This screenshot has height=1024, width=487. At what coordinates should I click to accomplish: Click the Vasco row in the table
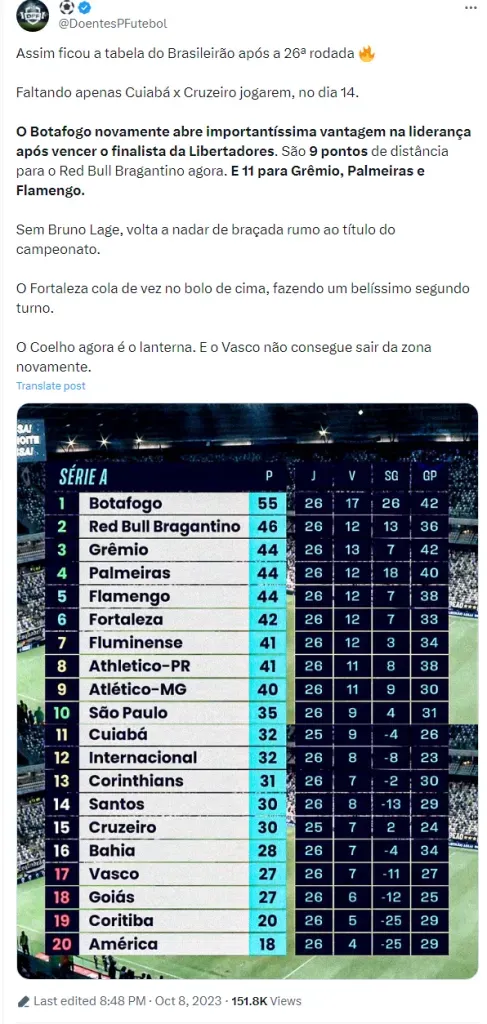[247, 874]
